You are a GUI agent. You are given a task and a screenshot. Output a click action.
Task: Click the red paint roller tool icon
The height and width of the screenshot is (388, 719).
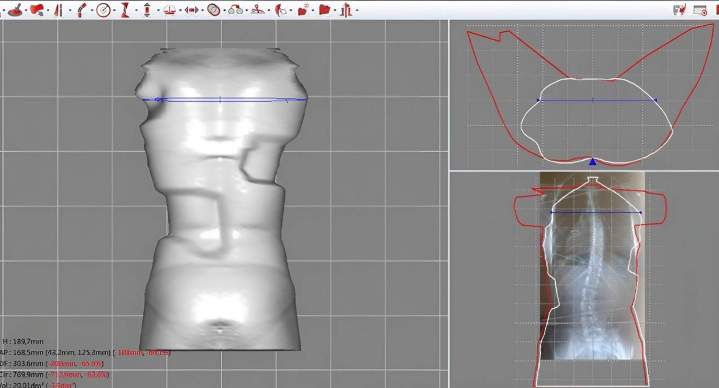coord(37,10)
